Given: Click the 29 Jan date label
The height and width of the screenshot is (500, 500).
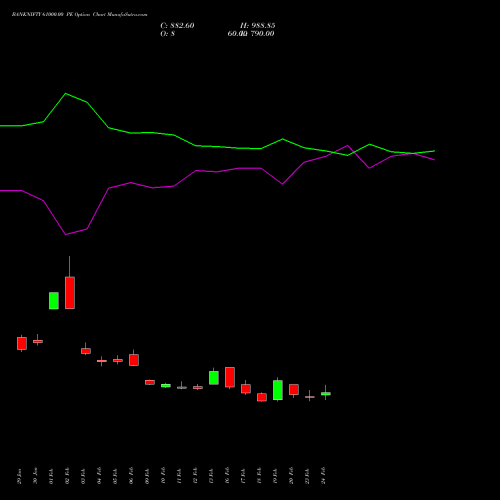Looking at the screenshot, I should pos(19,476).
